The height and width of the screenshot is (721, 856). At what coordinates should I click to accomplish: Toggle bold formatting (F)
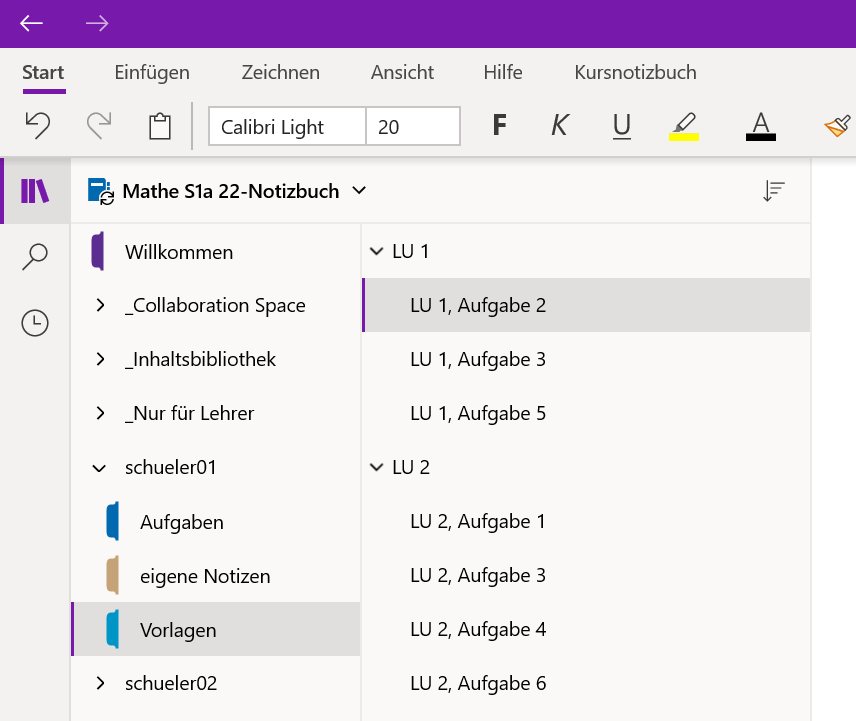pyautogui.click(x=500, y=126)
